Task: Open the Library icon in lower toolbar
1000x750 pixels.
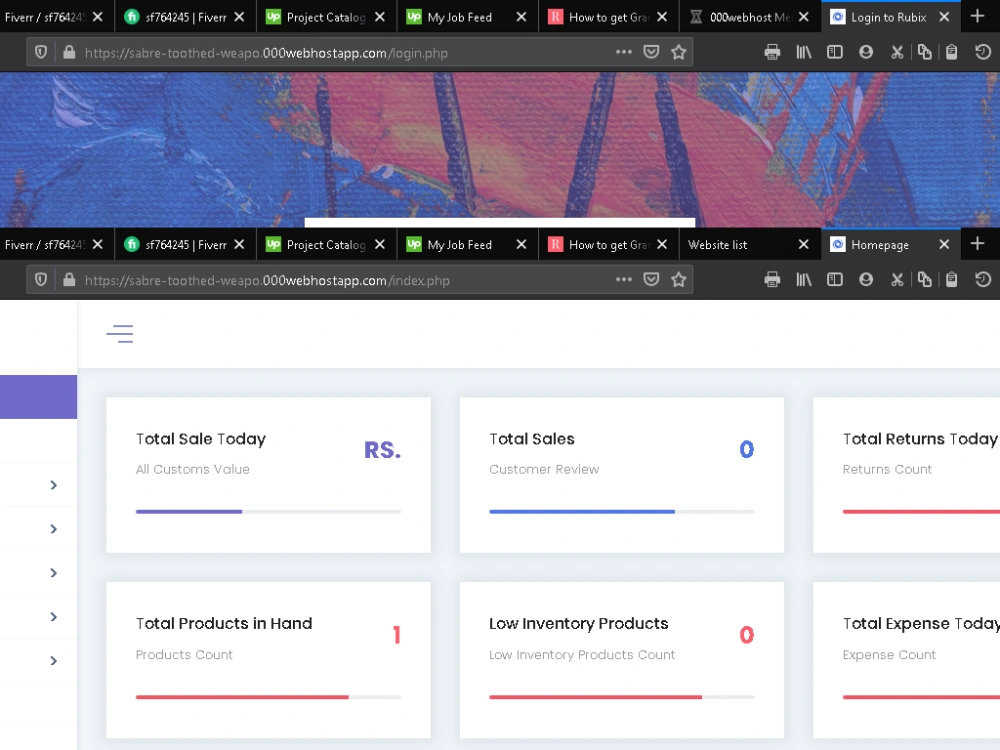Action: 804,279
